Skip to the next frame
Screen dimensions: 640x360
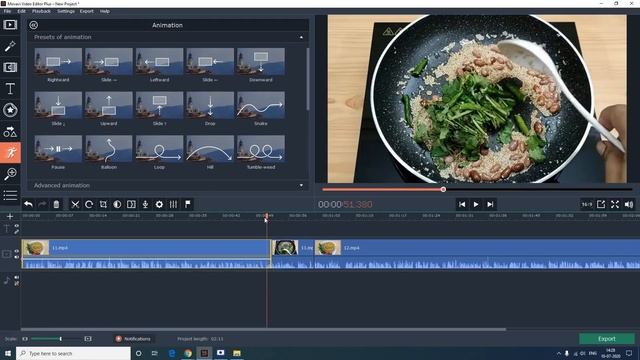tap(490, 204)
